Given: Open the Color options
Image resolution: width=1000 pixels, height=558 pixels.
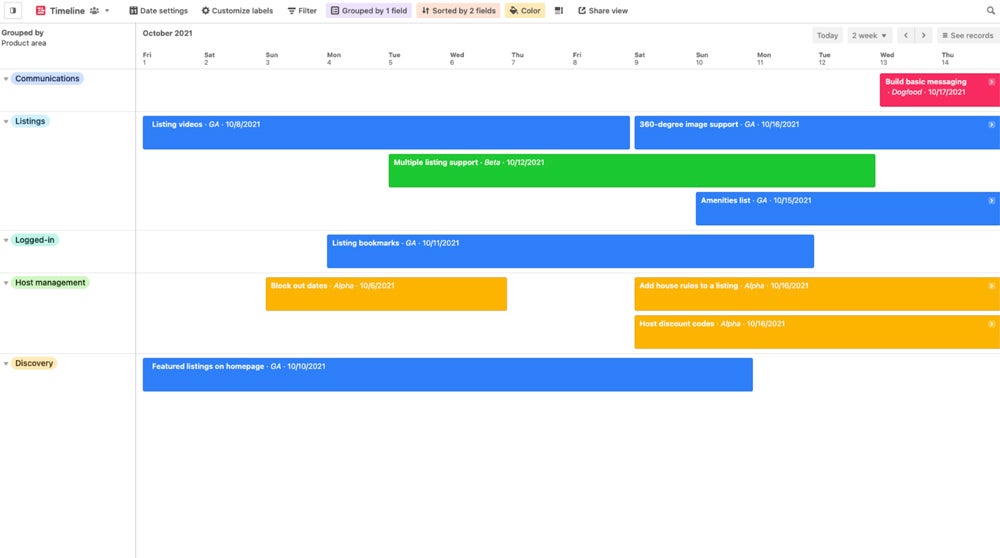Looking at the screenshot, I should click(525, 11).
